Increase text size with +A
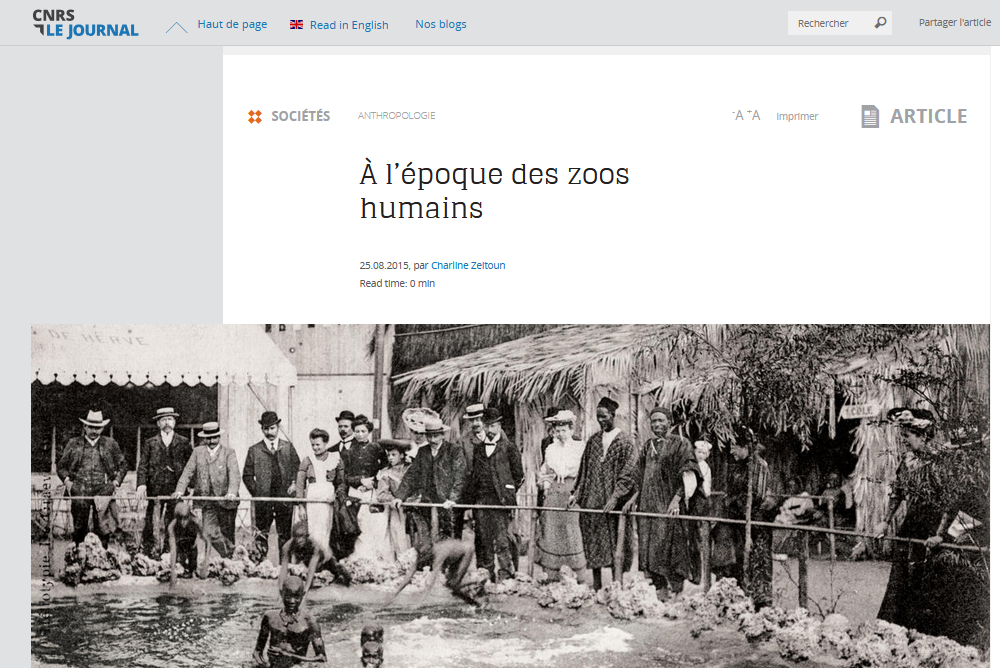 coord(754,115)
